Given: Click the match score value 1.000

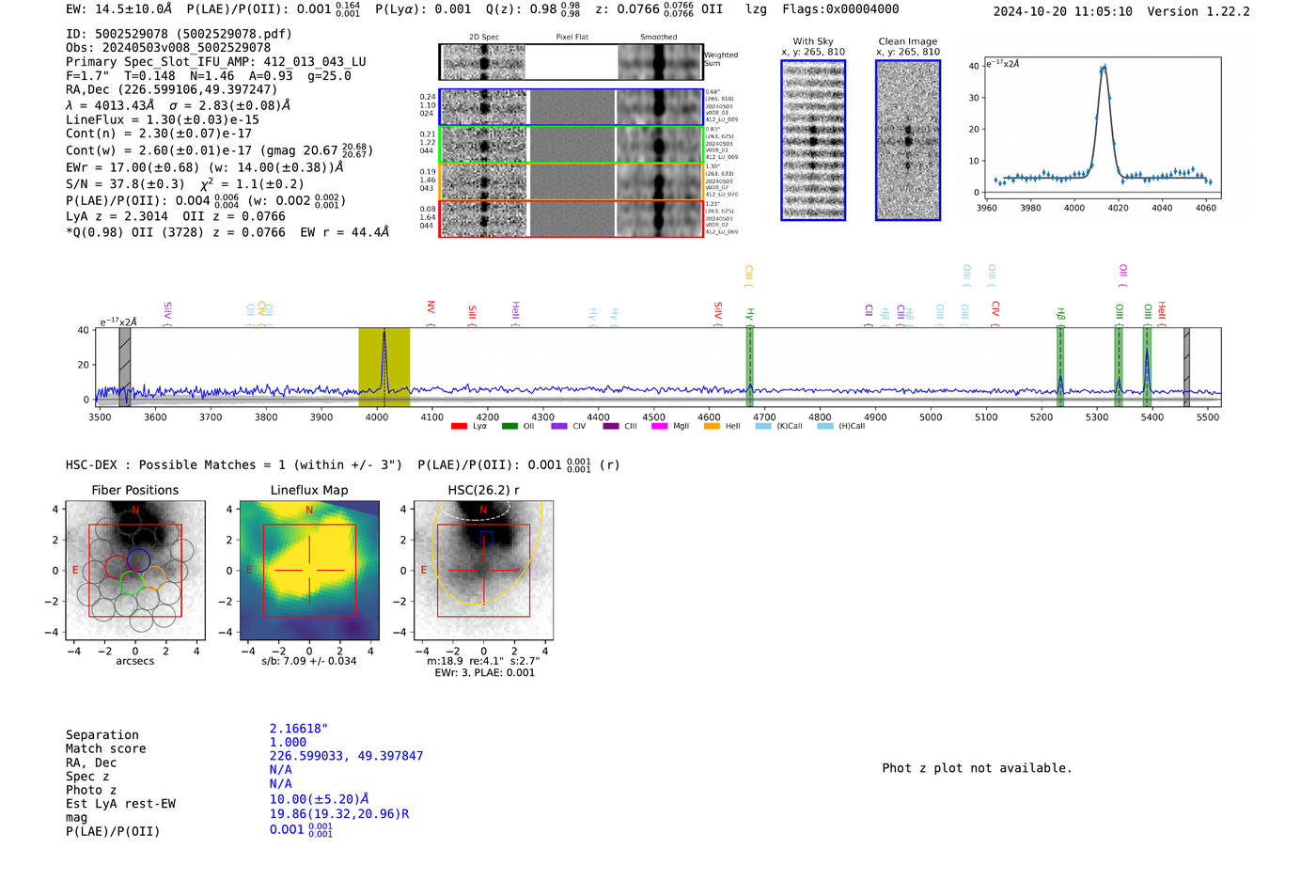Looking at the screenshot, I should pos(288,743).
